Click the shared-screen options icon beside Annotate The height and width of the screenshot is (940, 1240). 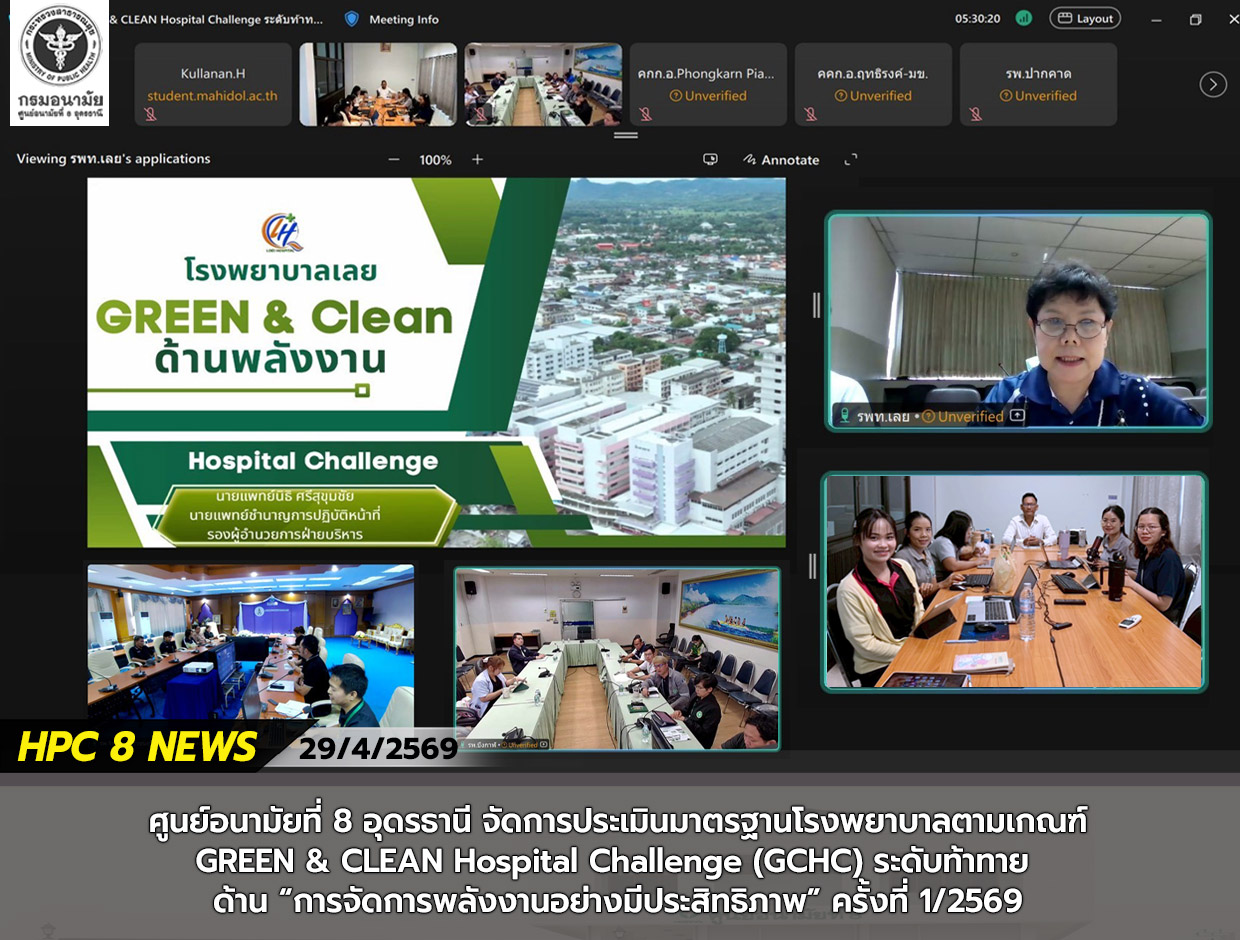coord(710,159)
